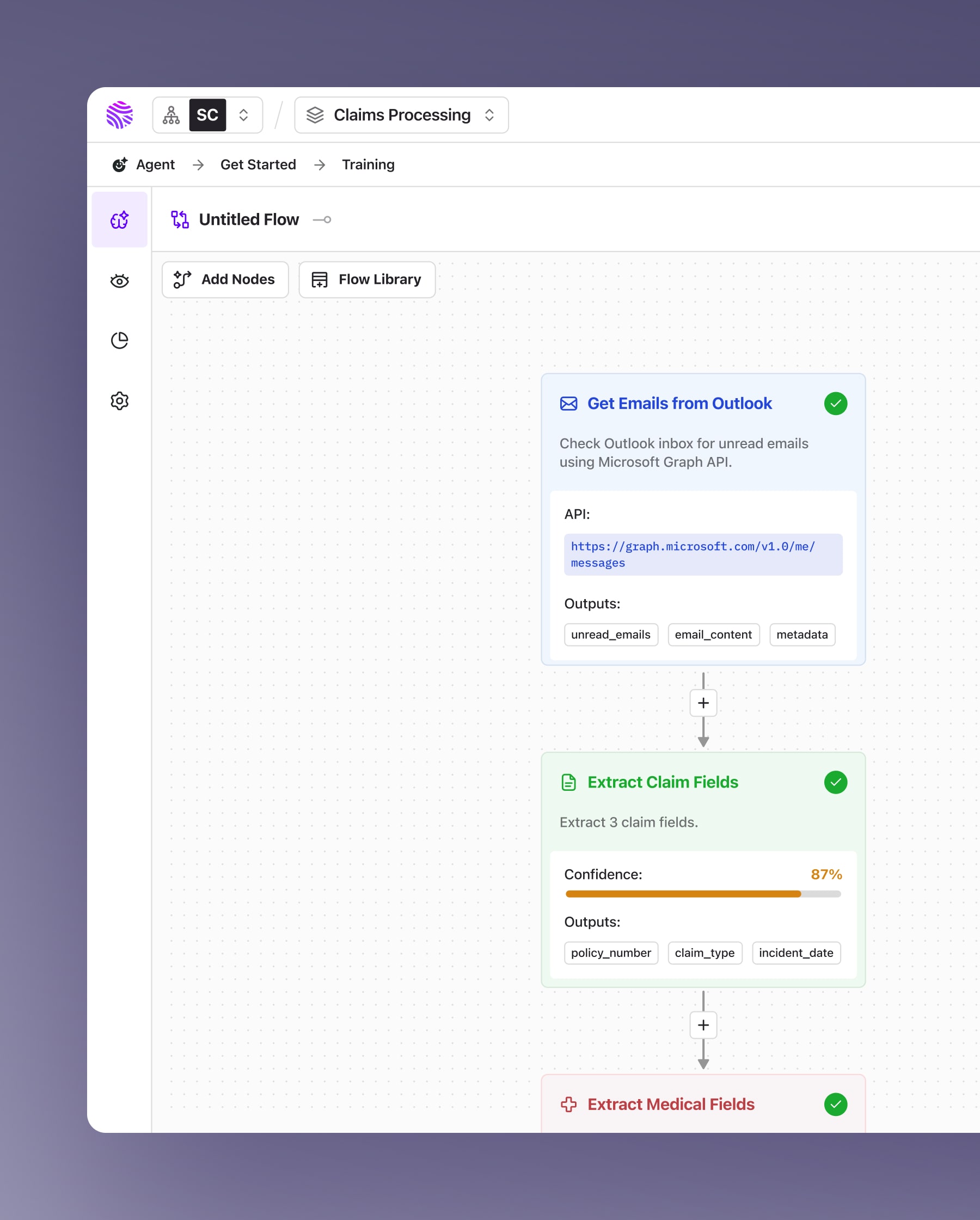Click the 'Extract 3 claim fields.' description
Viewport: 980px width, 1220px height.
coord(629,822)
